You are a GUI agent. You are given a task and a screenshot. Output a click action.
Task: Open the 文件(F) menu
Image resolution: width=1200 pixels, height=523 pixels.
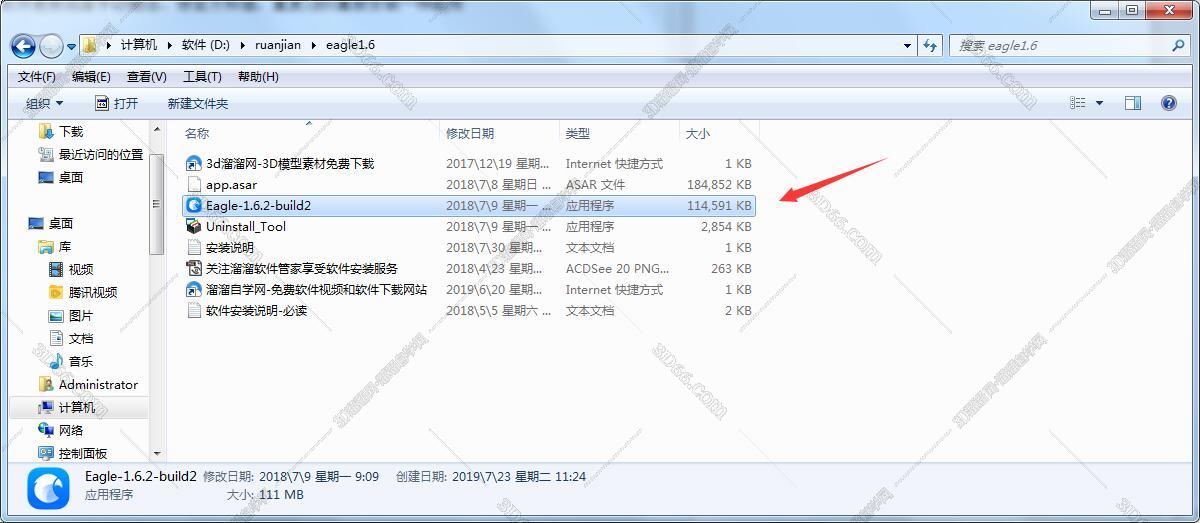click(37, 77)
